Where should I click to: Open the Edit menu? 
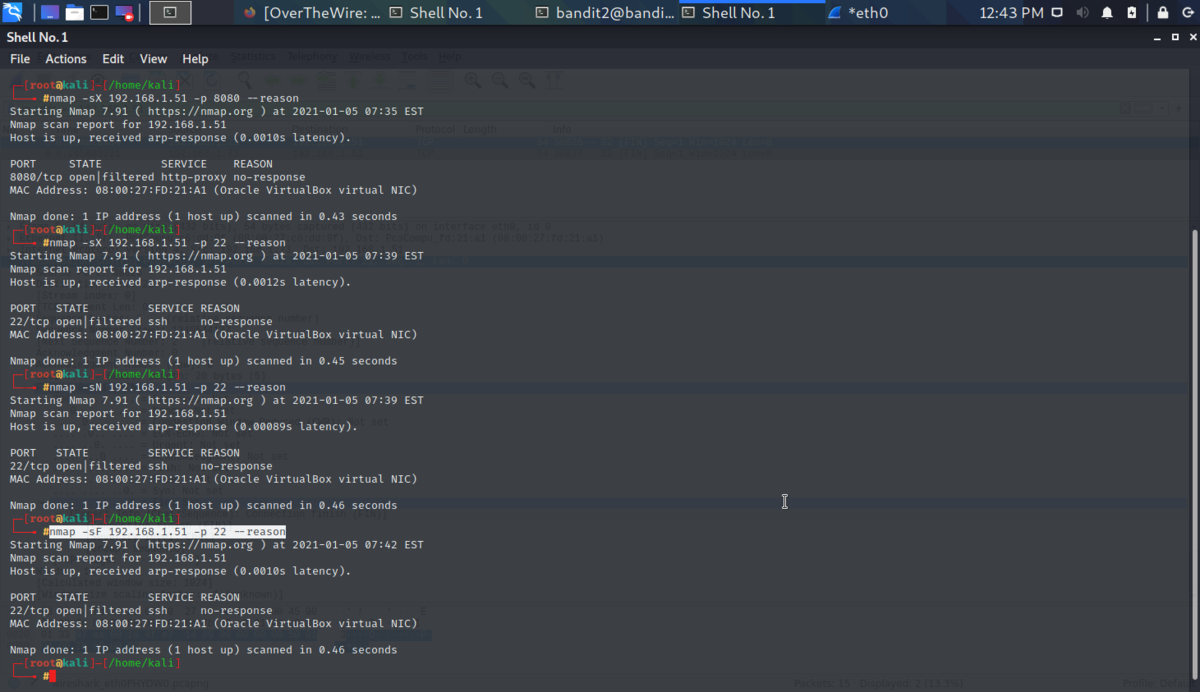113,59
